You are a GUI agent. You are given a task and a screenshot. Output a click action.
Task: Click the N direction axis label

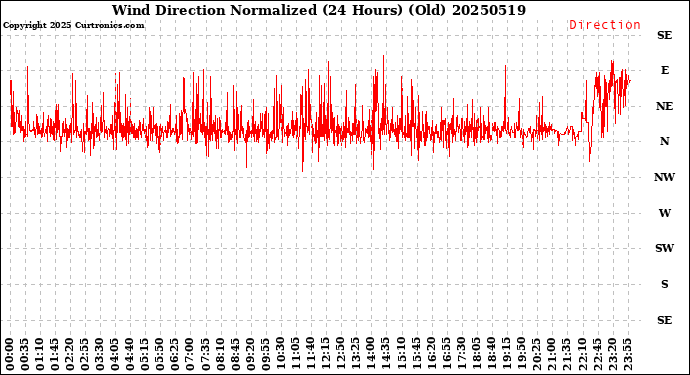(x=664, y=141)
